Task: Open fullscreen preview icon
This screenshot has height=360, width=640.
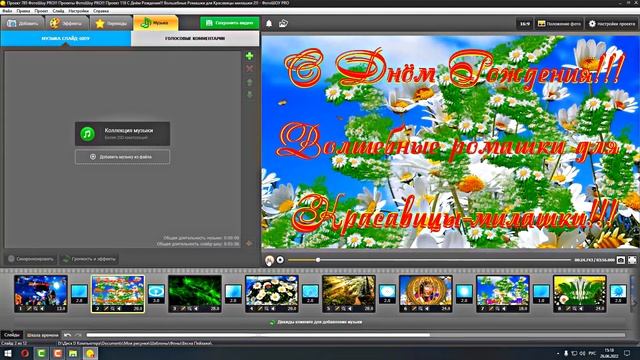Action: [632, 260]
